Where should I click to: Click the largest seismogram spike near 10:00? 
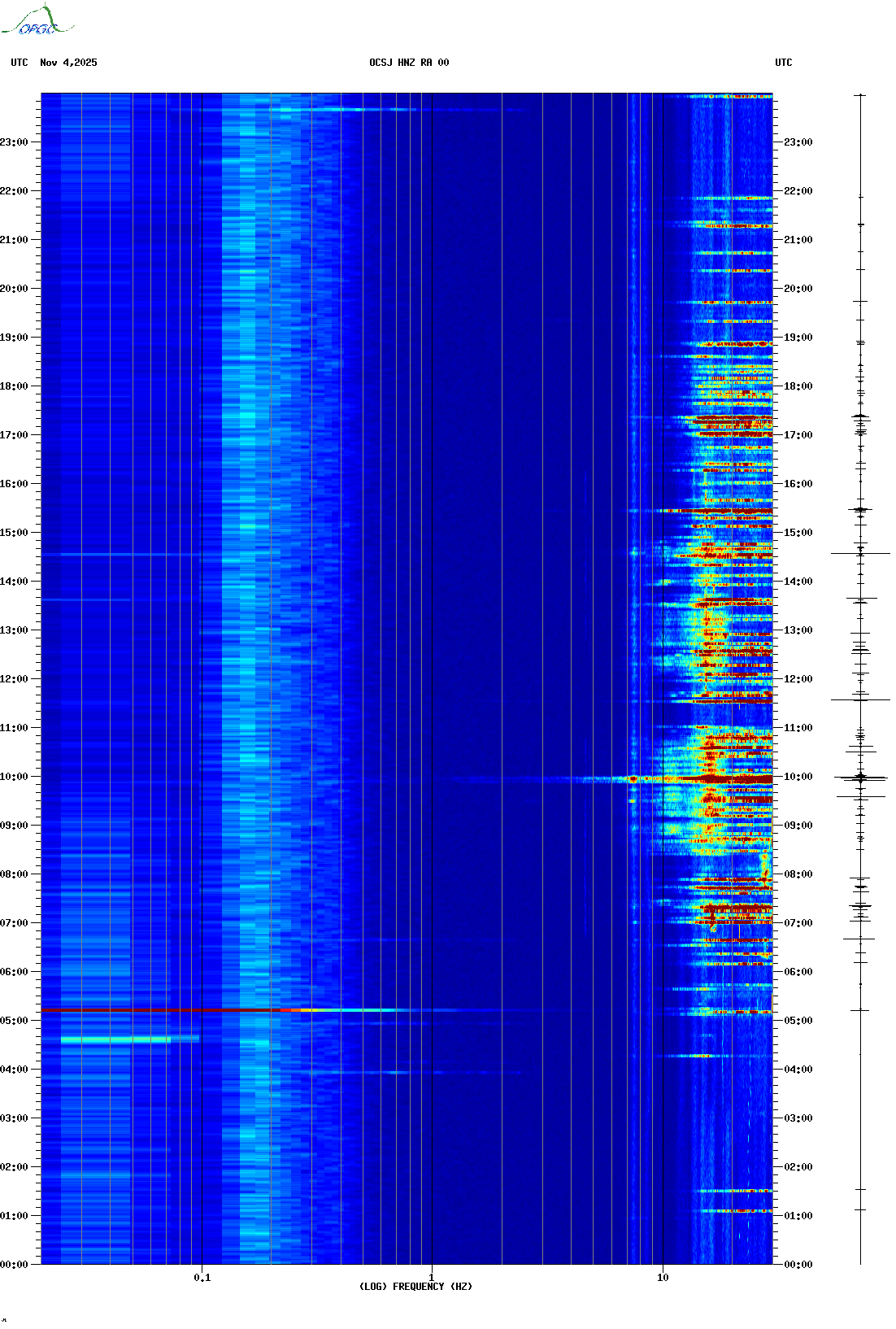(860, 778)
